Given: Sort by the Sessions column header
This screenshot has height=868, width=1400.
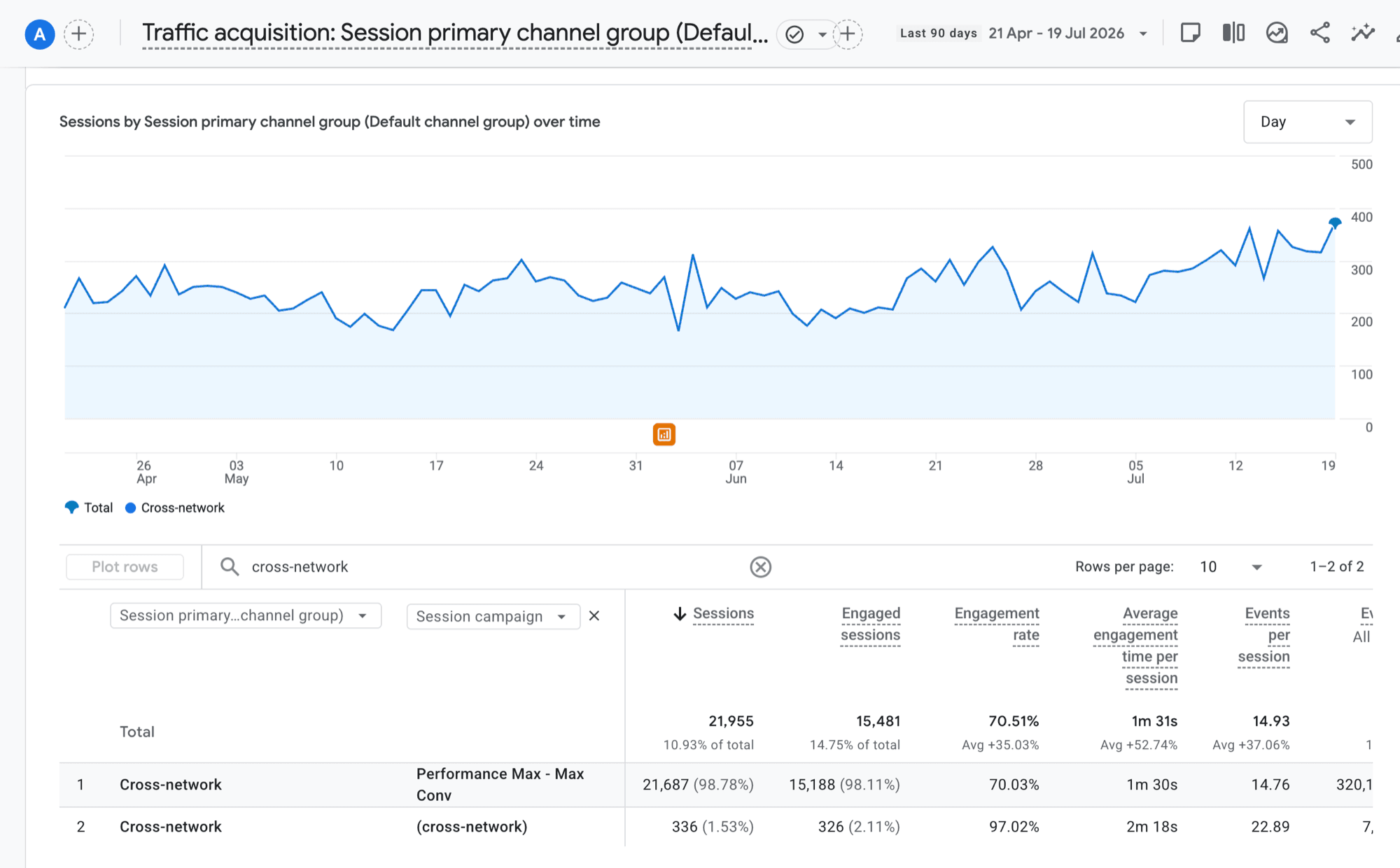Looking at the screenshot, I should (723, 614).
